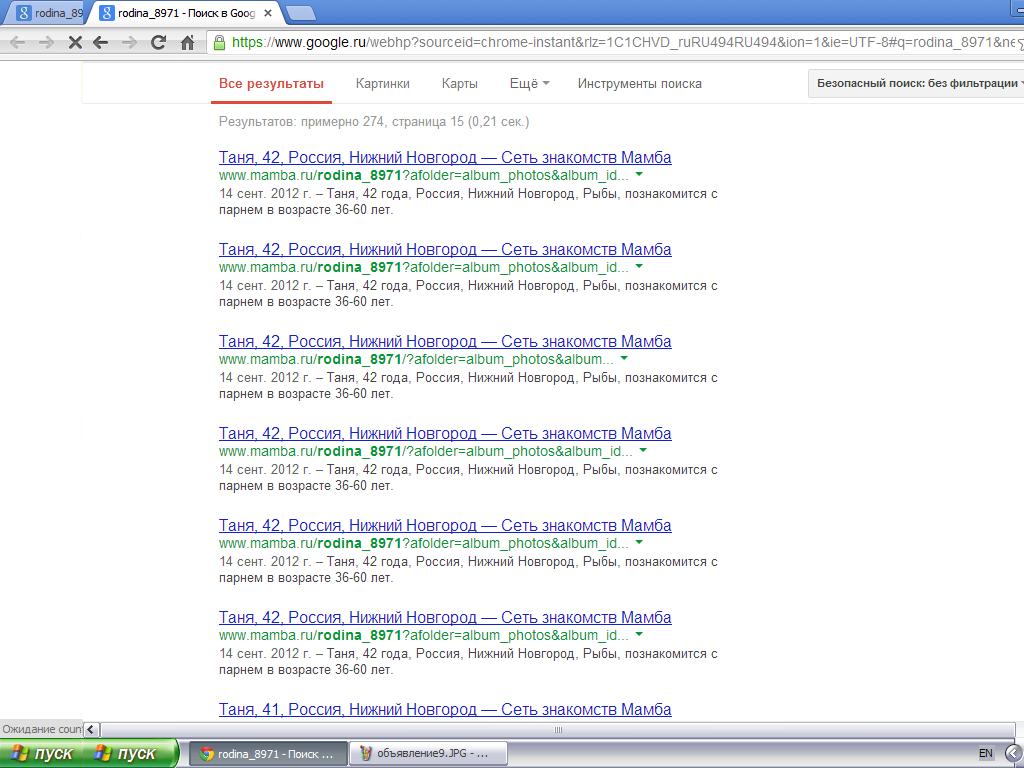Switch to Карты results
Viewport: 1024px width, 768px height.
(460, 84)
